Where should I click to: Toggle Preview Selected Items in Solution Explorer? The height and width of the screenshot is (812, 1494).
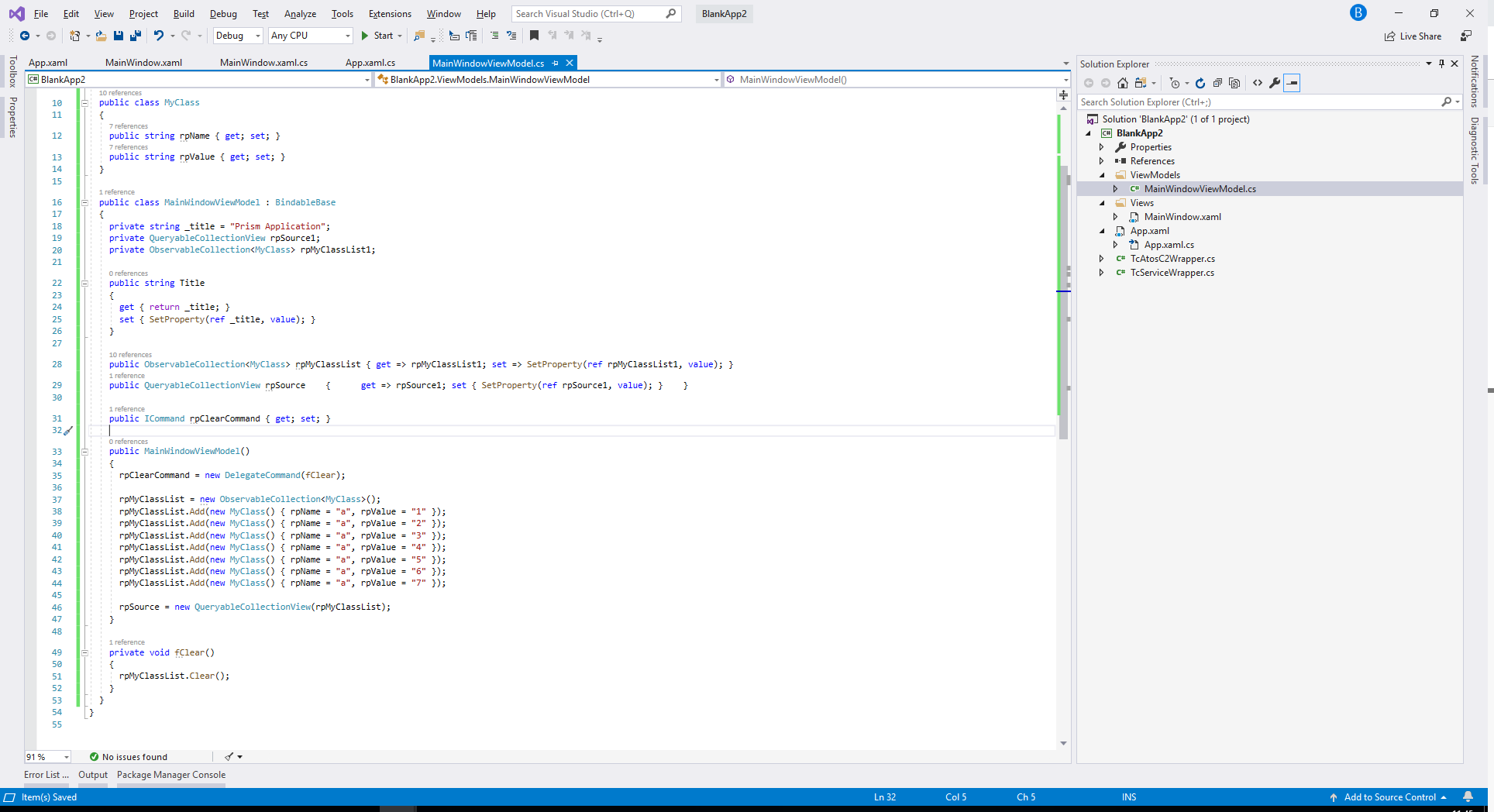(x=1292, y=83)
